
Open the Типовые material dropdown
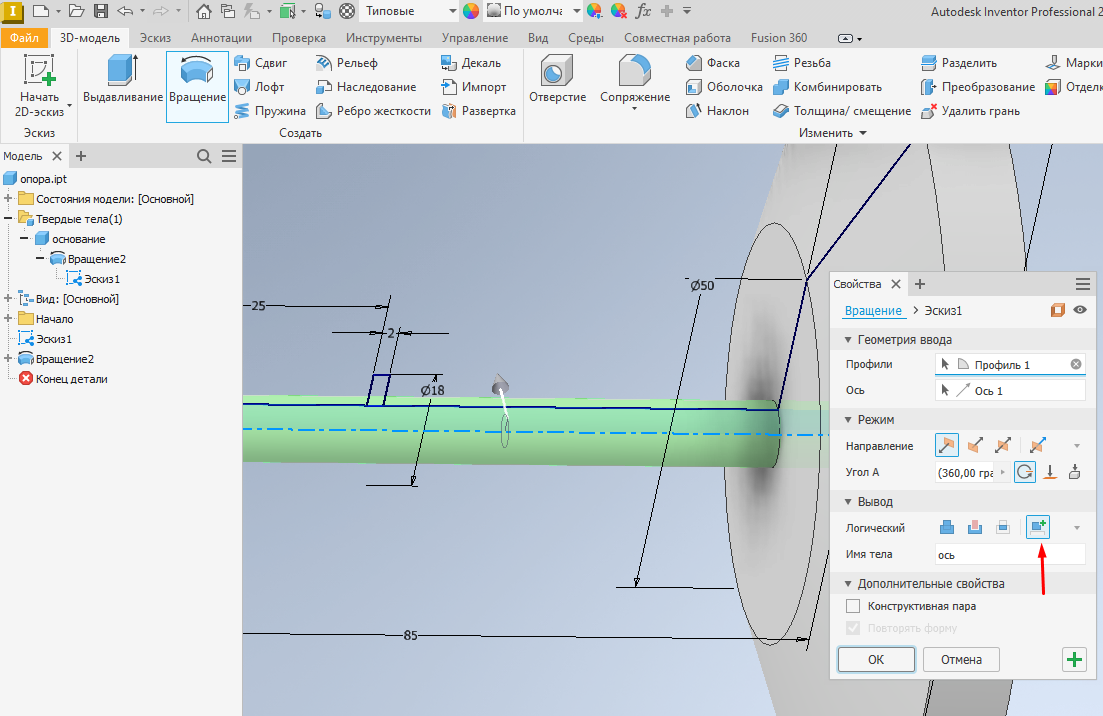click(453, 11)
